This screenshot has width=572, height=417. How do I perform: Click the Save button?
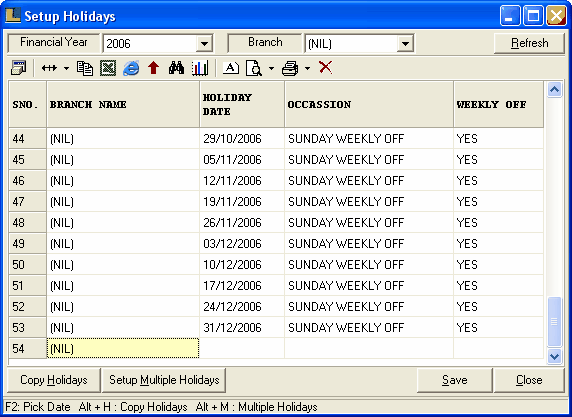click(455, 380)
